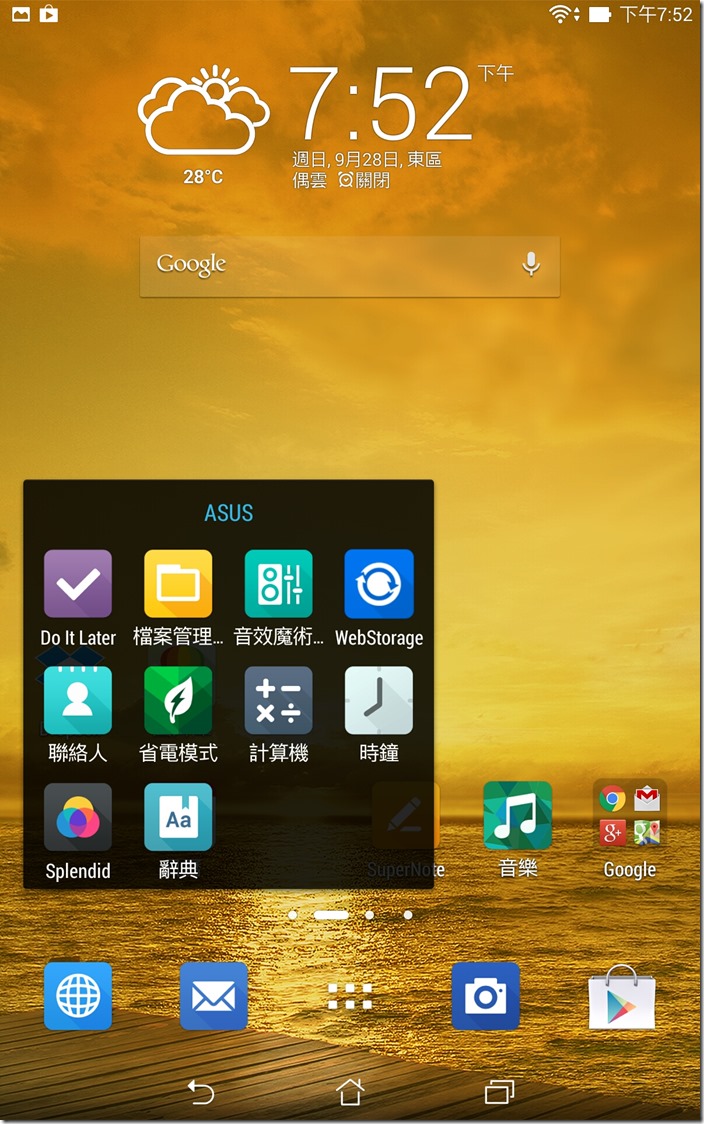
Task: Open the Do It Later app
Action: pos(77,584)
